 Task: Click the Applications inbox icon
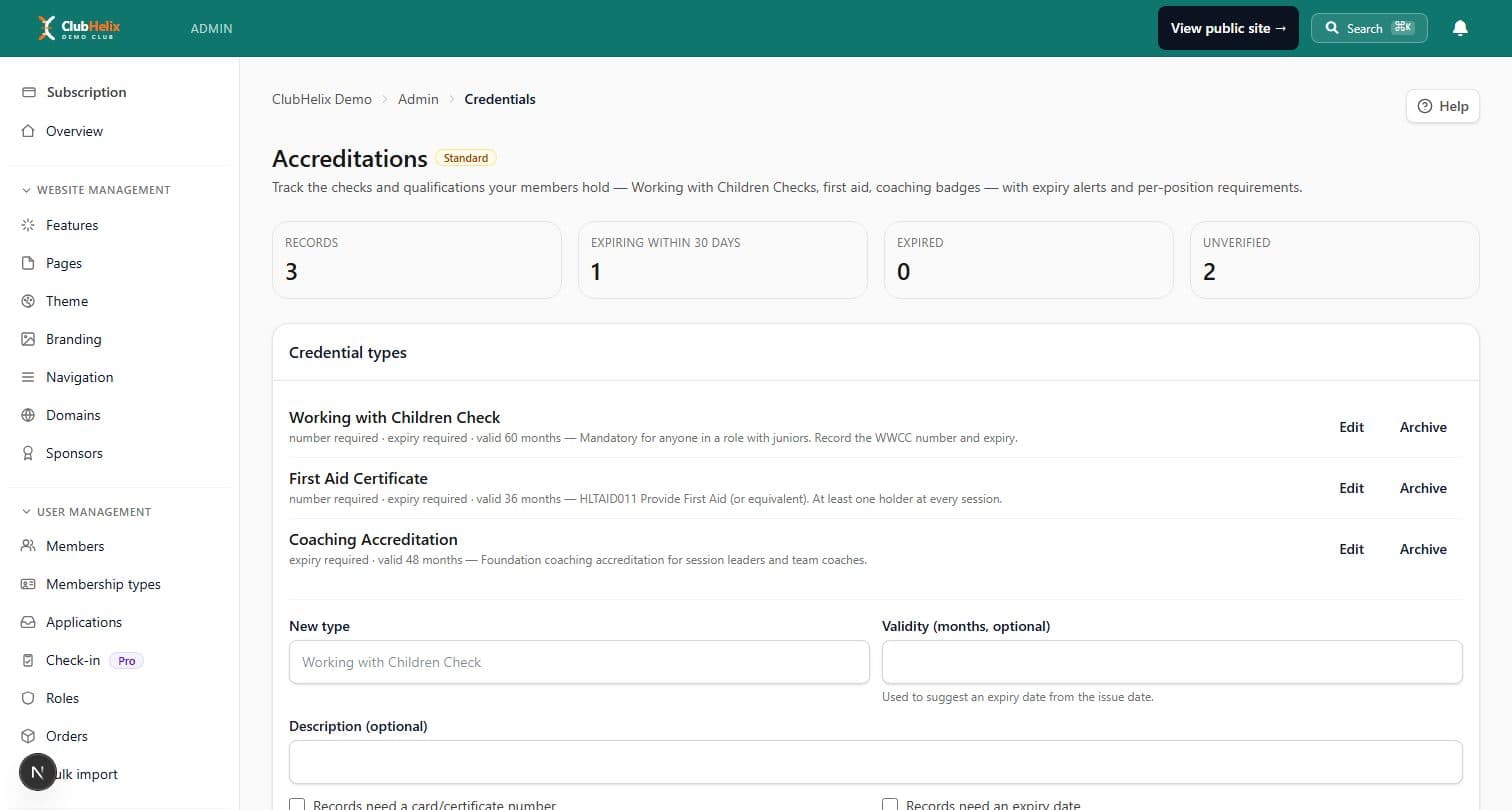(28, 622)
